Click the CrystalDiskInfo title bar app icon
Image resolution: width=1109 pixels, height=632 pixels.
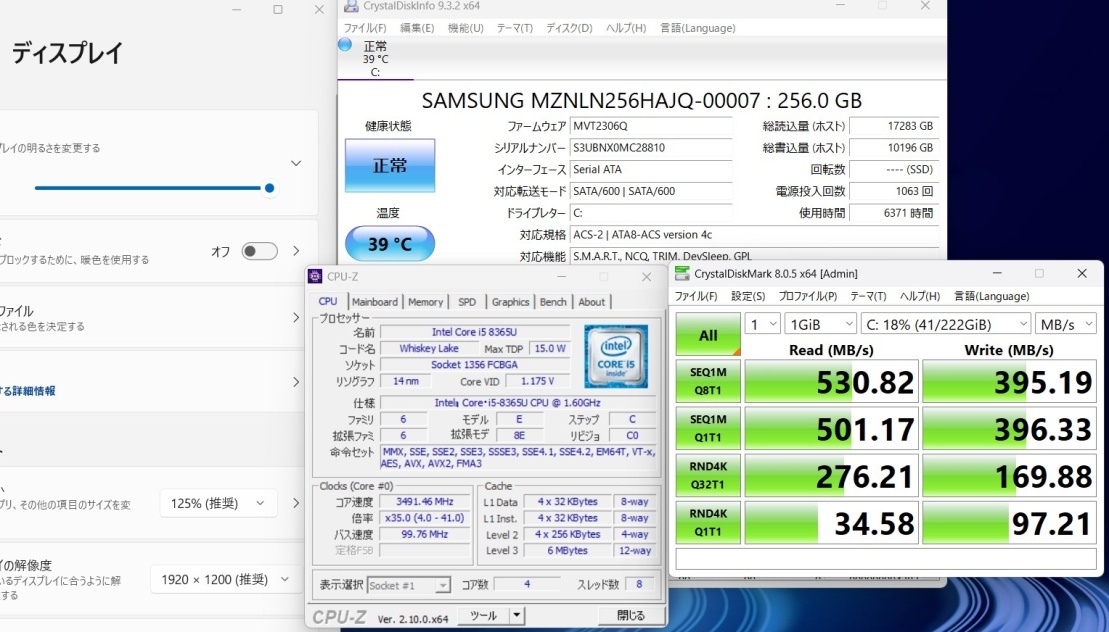point(349,6)
